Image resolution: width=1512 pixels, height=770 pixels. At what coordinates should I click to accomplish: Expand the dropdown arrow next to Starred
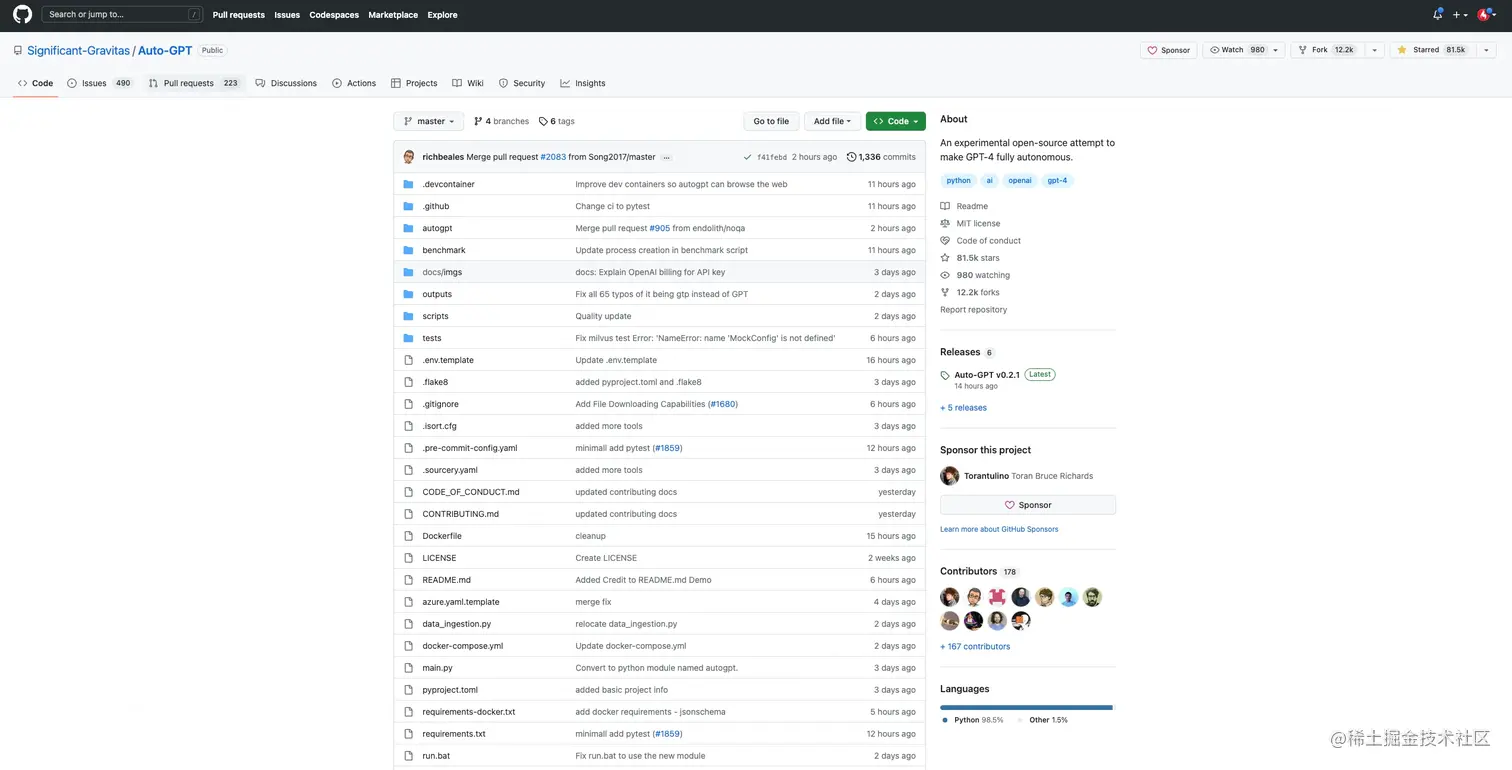point(1485,50)
